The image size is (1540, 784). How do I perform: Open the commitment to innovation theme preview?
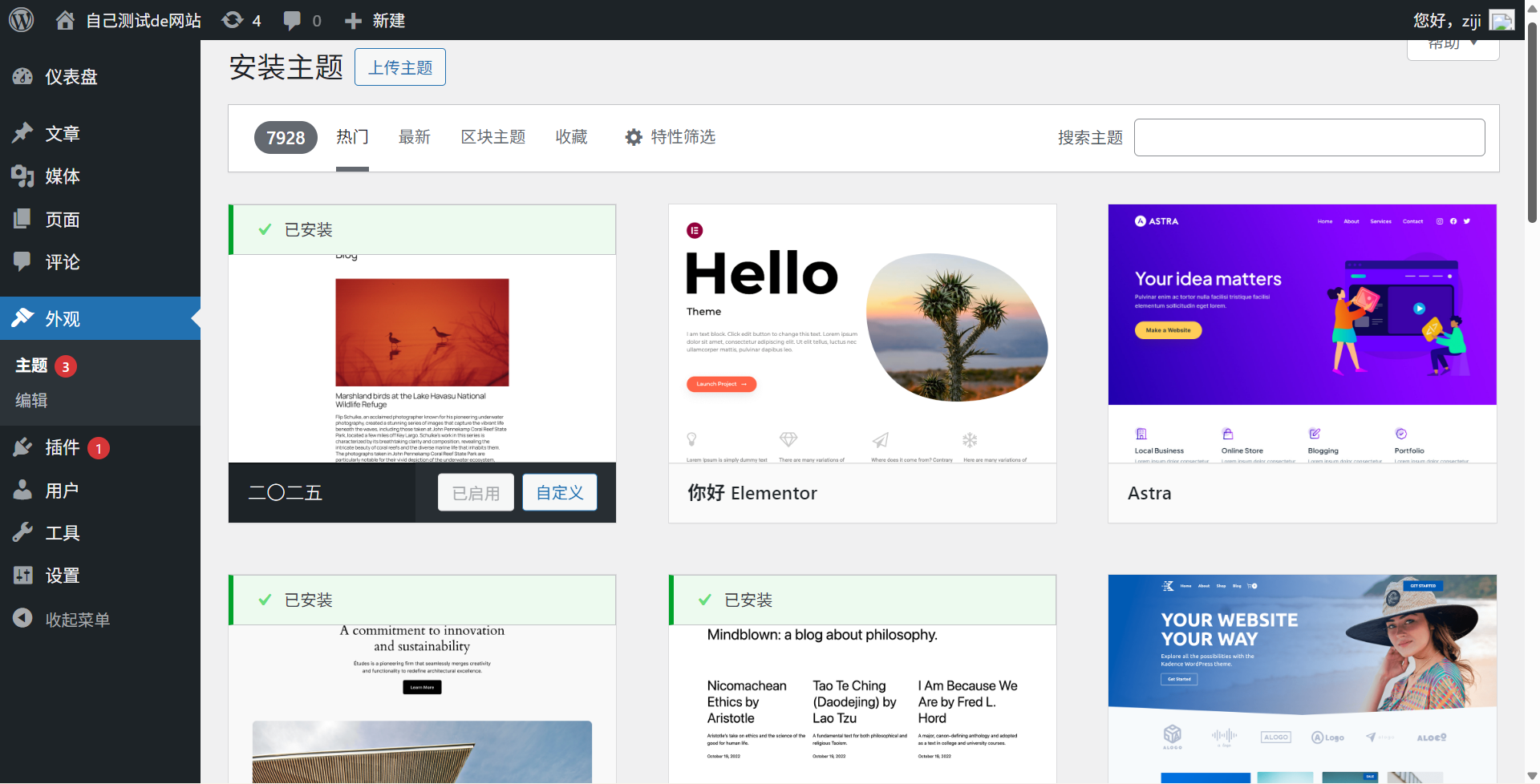click(422, 704)
